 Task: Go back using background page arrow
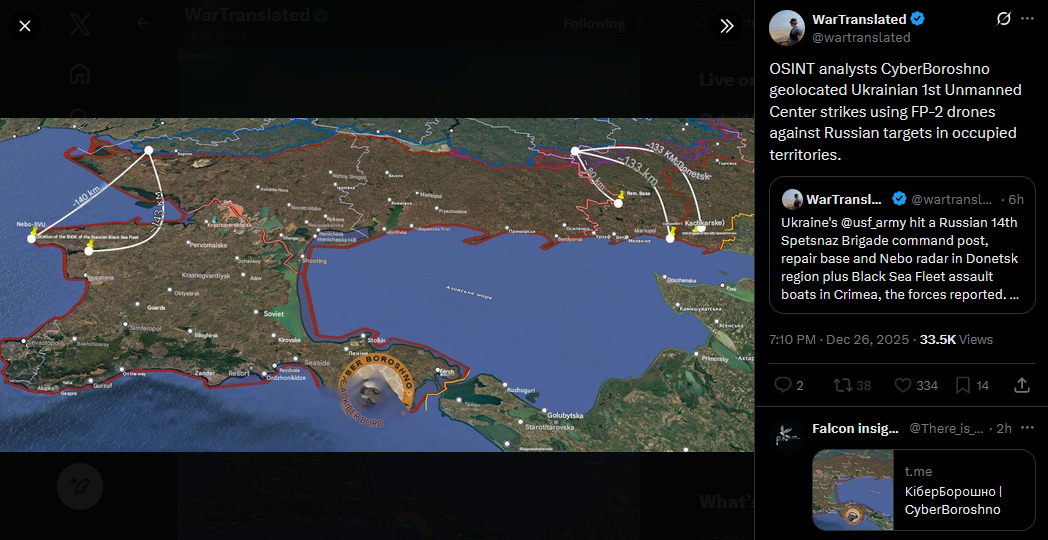coord(144,24)
